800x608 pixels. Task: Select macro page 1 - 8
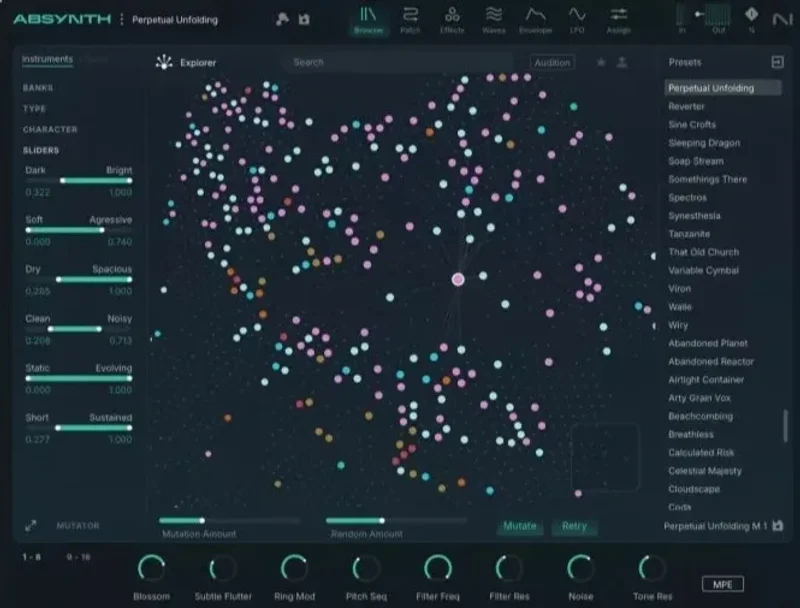point(32,557)
